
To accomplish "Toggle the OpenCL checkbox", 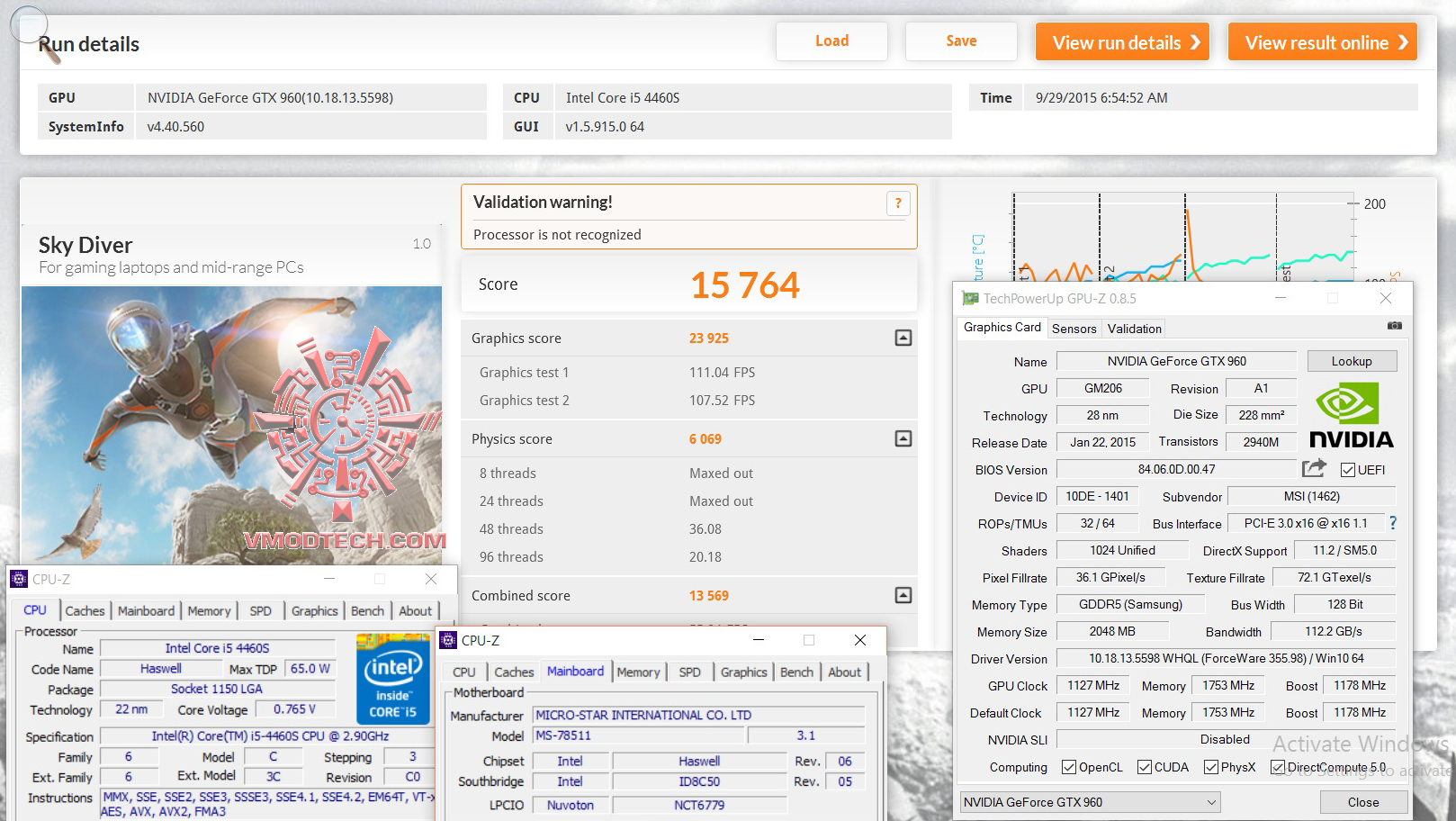I will (x=1069, y=767).
